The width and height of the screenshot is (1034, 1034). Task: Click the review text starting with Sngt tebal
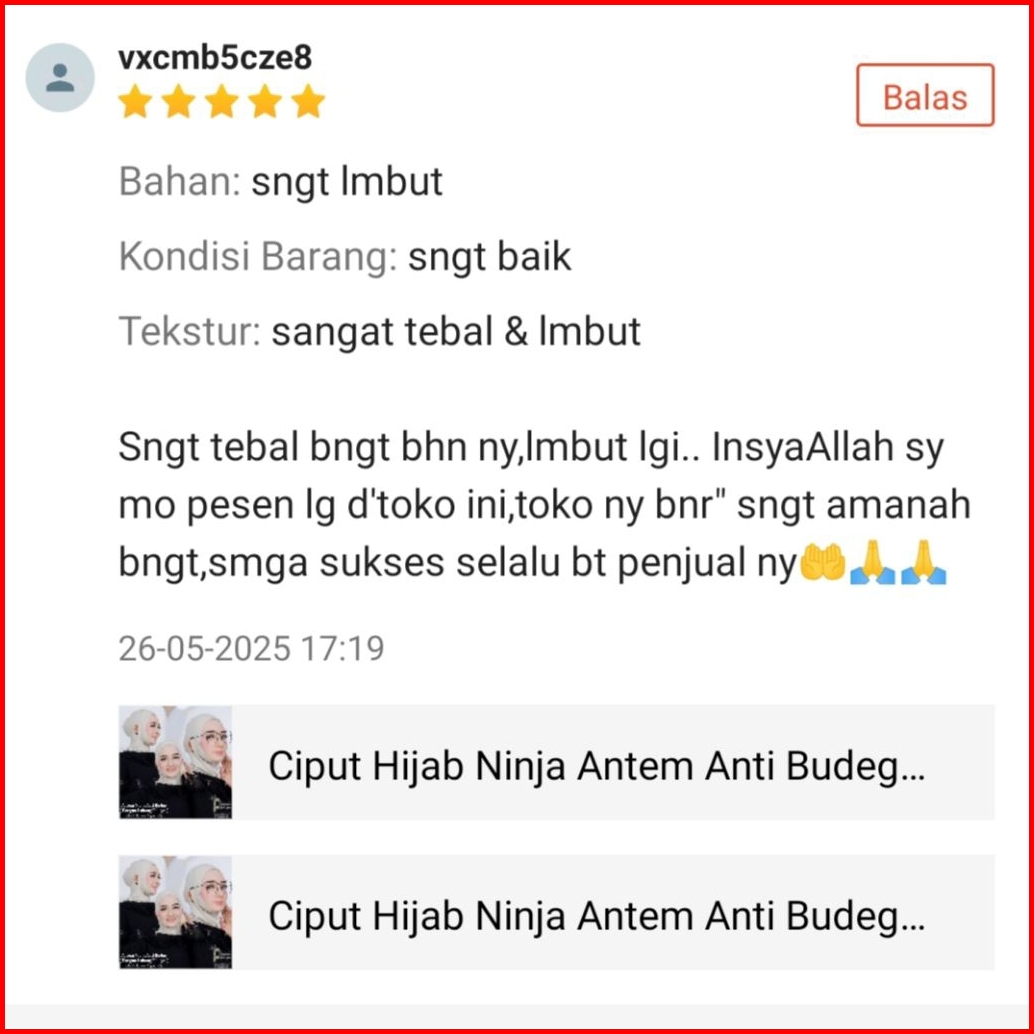click(x=545, y=505)
